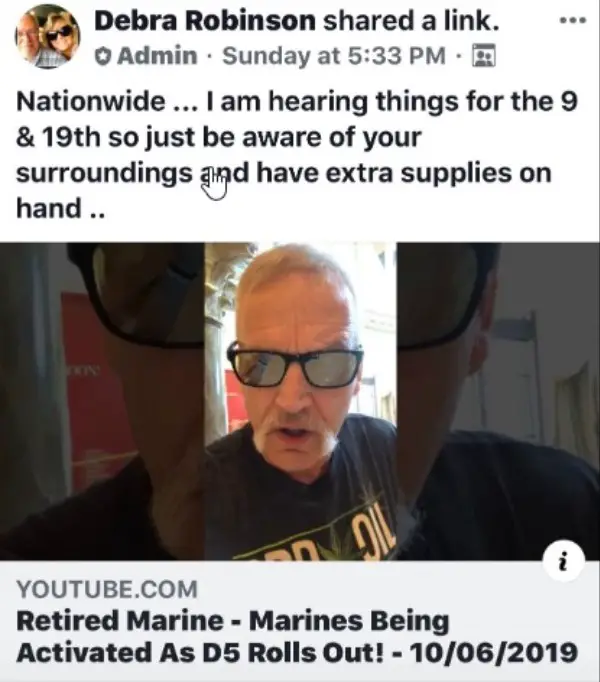The height and width of the screenshot is (682, 600).
Task: Open Debra Robinson's profile name link
Action: click(x=204, y=20)
